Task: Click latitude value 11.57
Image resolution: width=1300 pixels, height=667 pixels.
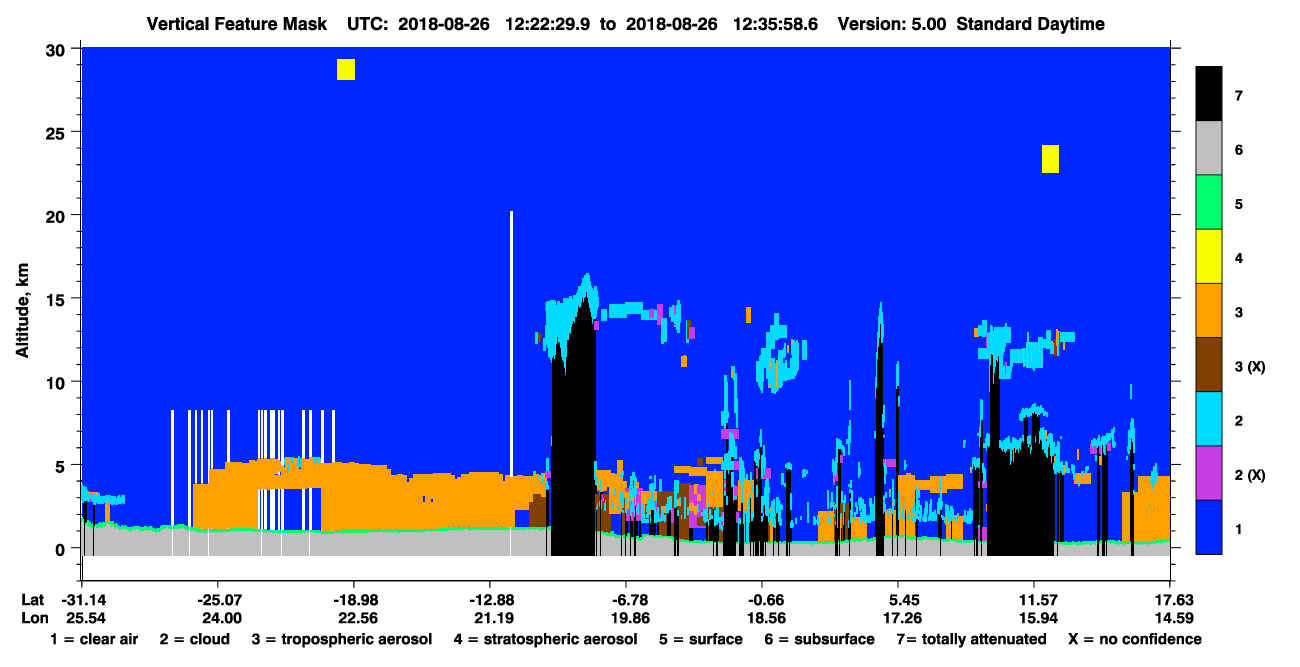Action: pos(1034,599)
